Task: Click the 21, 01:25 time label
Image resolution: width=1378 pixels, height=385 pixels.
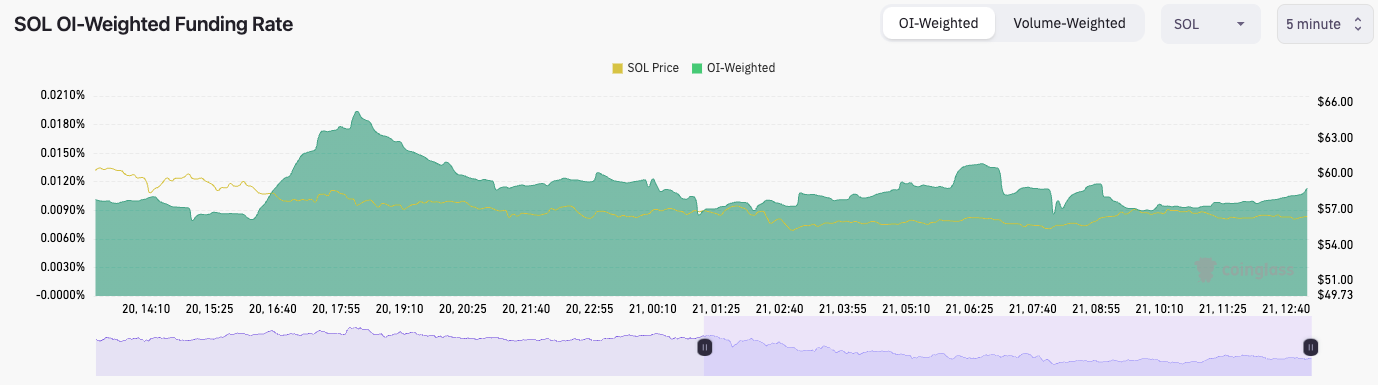Action: (x=715, y=309)
